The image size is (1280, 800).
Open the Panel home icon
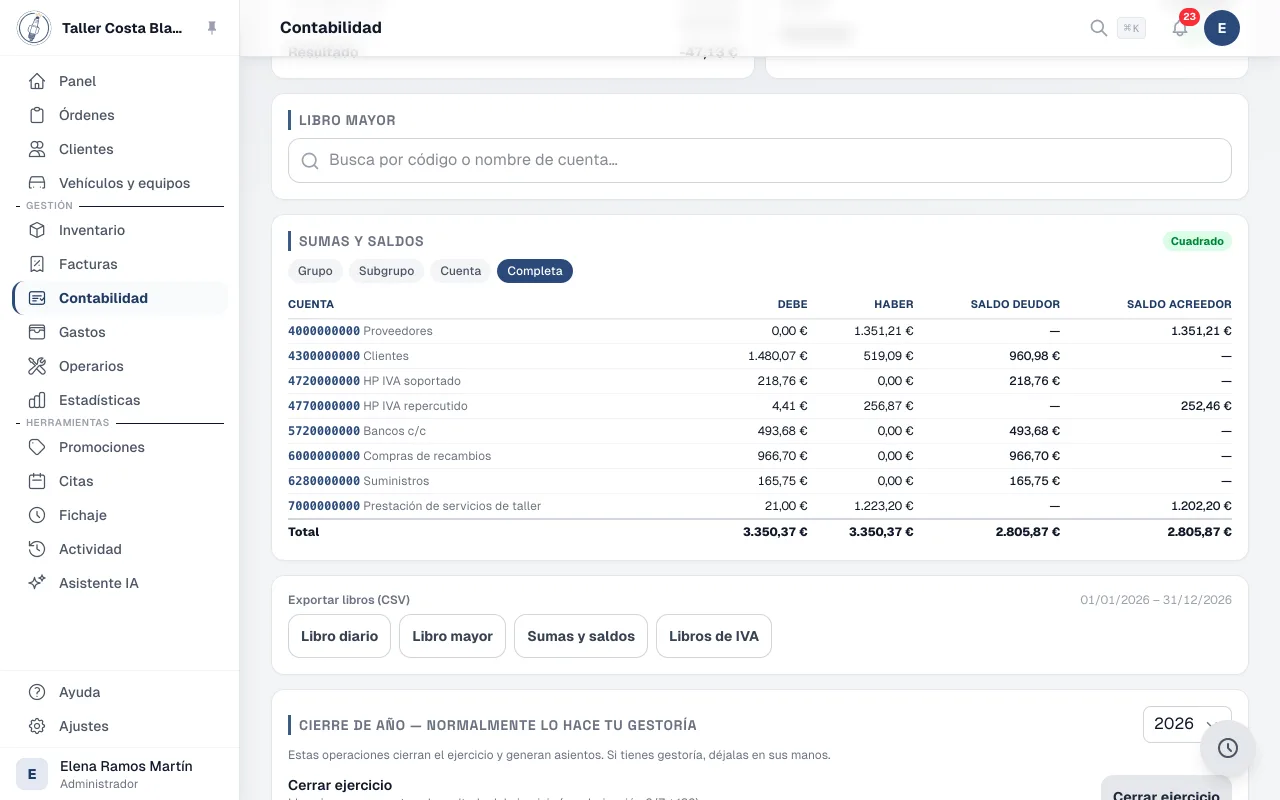pos(37,81)
